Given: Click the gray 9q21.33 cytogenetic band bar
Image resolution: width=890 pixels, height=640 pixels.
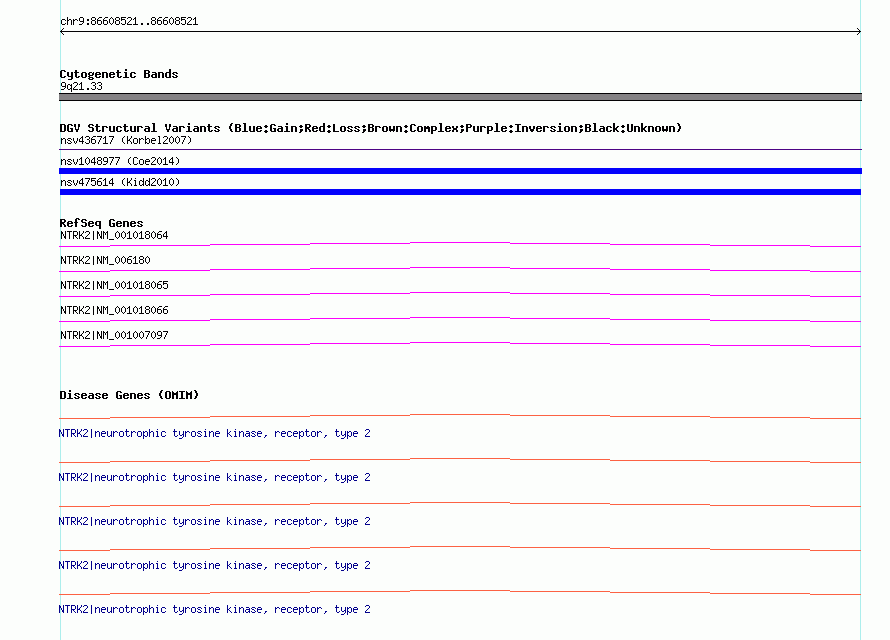Looking at the screenshot, I should 460,97.
